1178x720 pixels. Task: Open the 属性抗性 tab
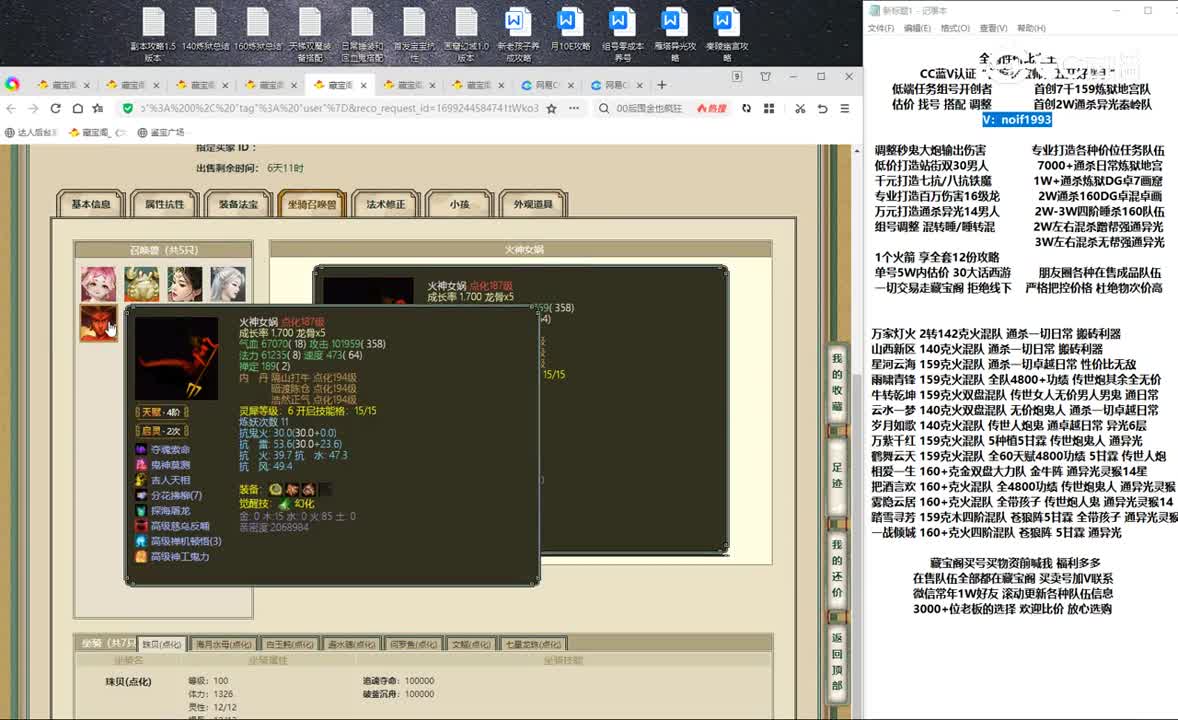[x=165, y=204]
